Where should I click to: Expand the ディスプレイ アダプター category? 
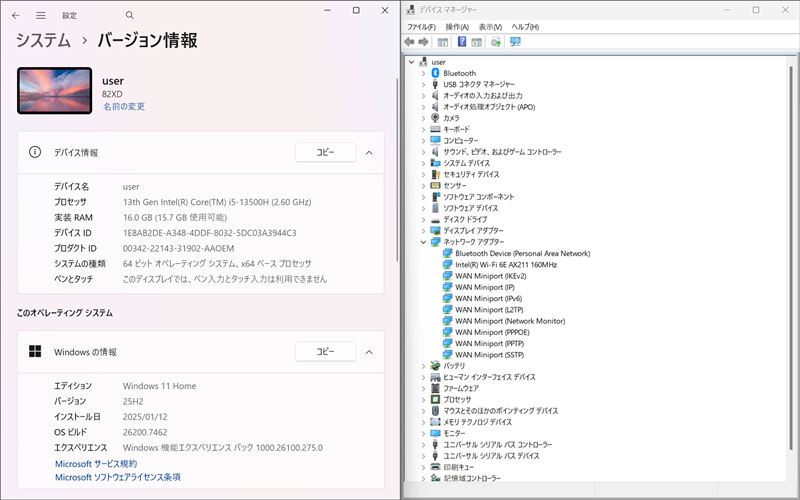pos(423,230)
